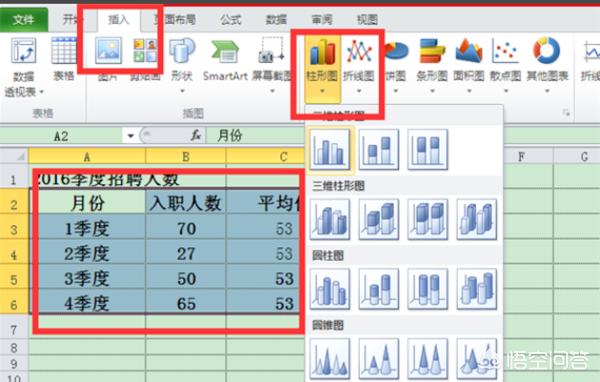The height and width of the screenshot is (382, 600).
Task: Choose 100% stacked cone chart thumbnail
Action: tap(428, 359)
